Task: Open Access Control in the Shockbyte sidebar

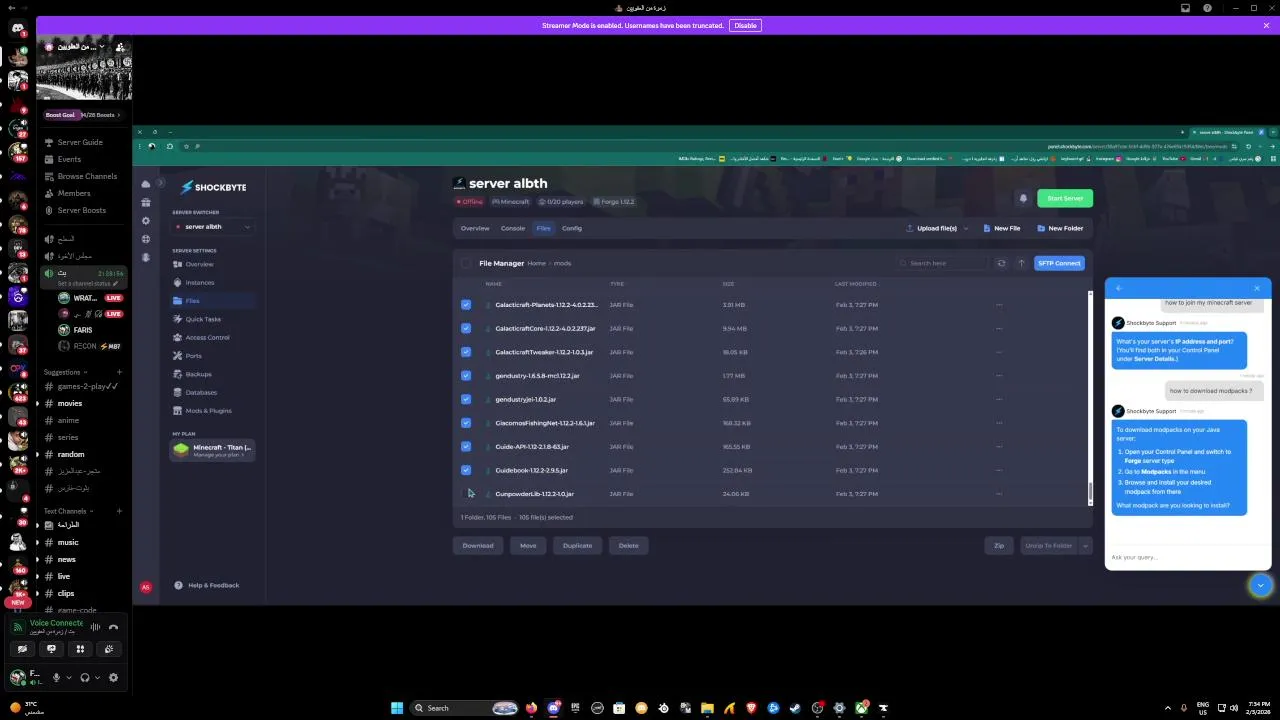Action: point(211,337)
